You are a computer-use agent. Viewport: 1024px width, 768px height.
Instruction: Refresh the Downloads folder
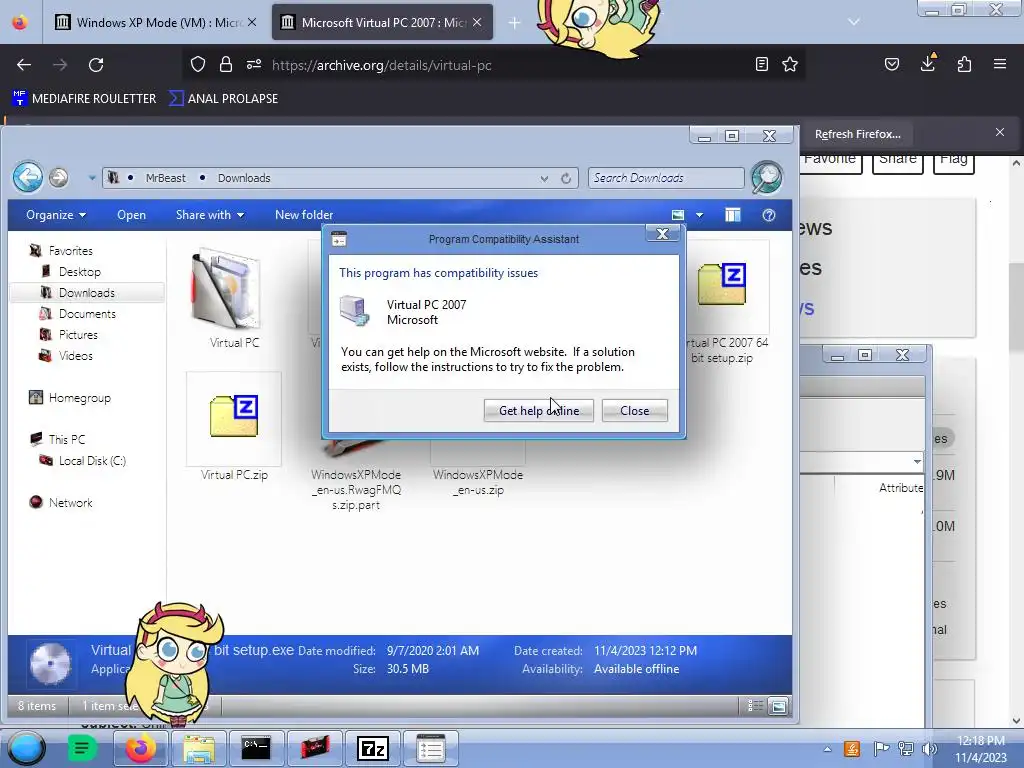tap(566, 178)
